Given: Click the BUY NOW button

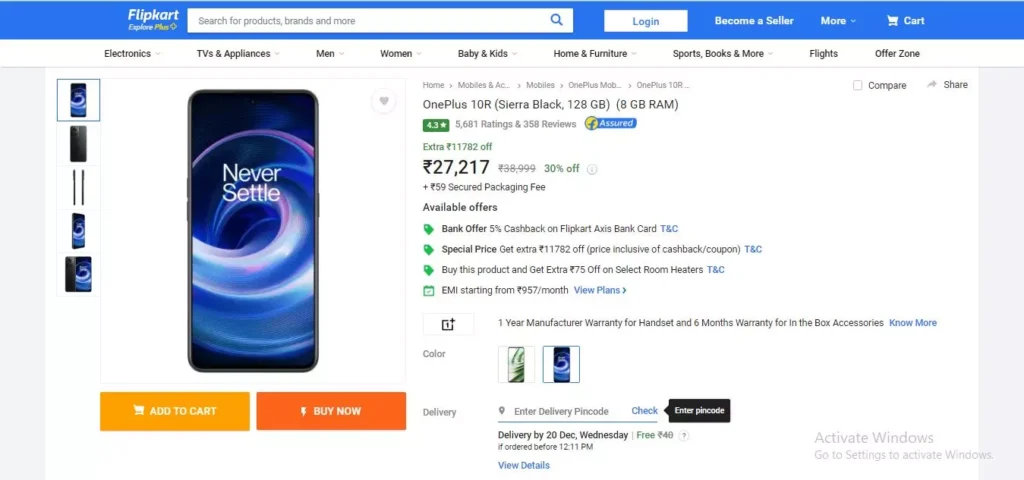Looking at the screenshot, I should pos(331,411).
